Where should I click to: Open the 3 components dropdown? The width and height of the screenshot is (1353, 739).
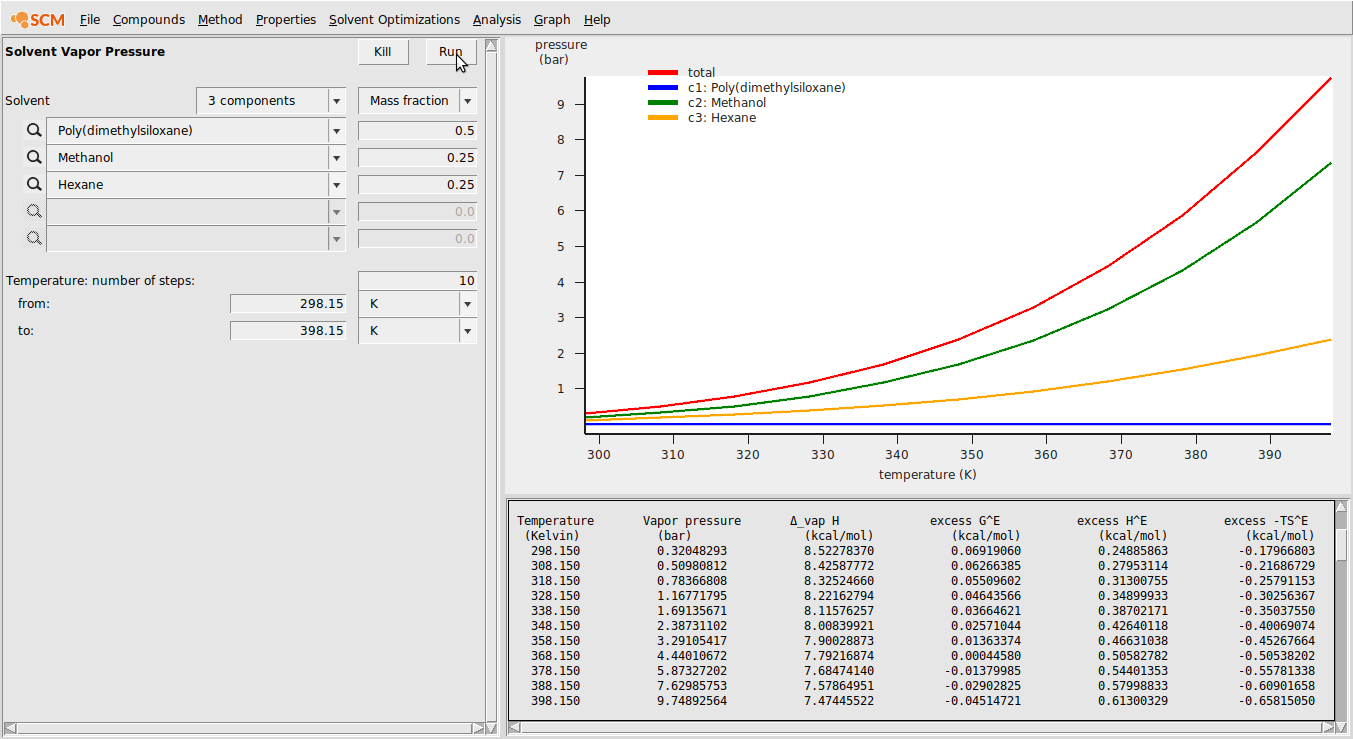[271, 101]
